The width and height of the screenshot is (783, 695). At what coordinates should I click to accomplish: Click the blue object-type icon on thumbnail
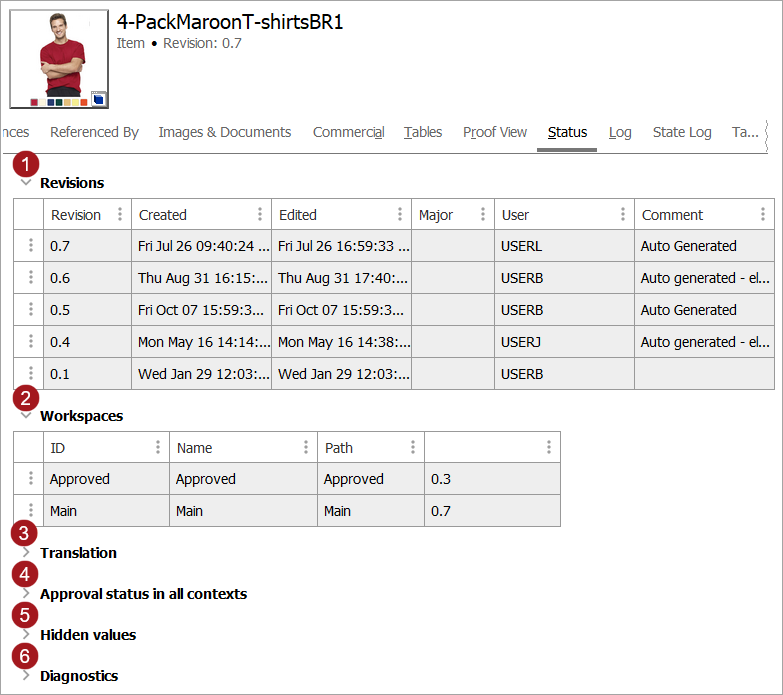[98, 99]
